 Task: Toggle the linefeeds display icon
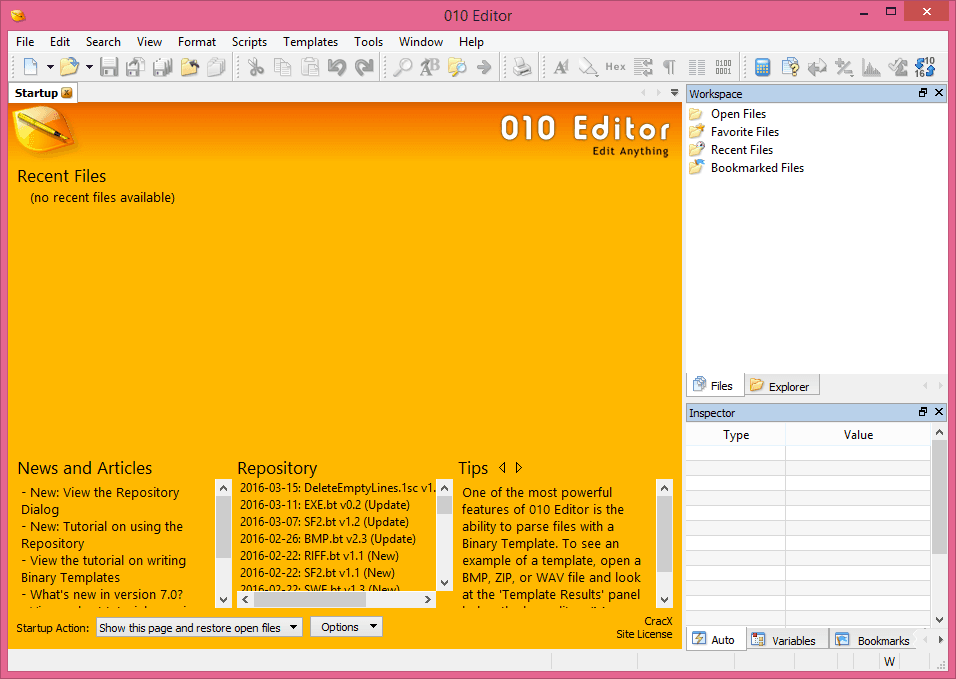[x=643, y=66]
